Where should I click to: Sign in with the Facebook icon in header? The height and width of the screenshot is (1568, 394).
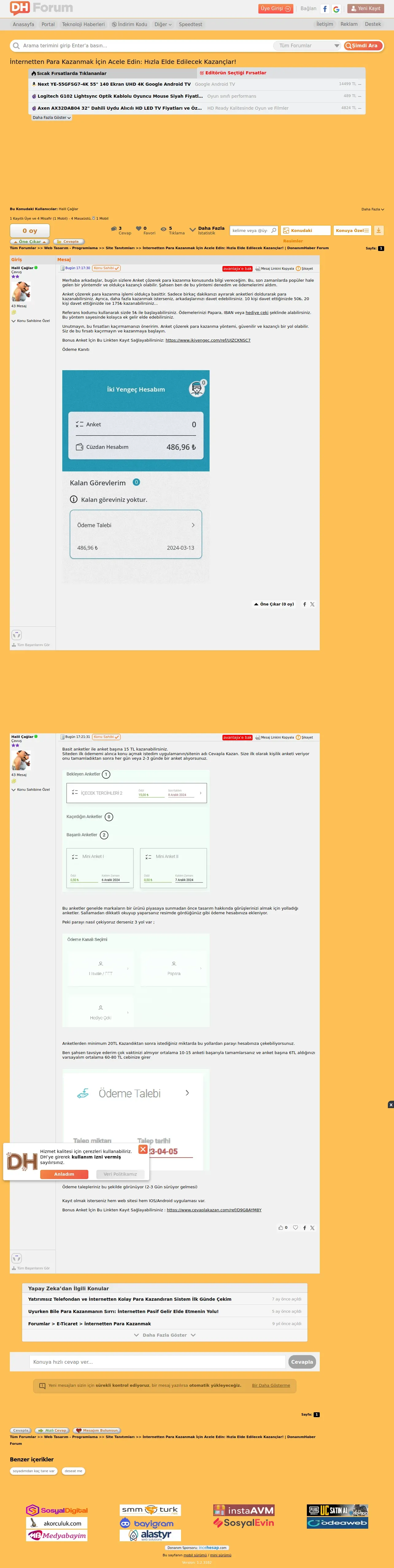point(325,9)
